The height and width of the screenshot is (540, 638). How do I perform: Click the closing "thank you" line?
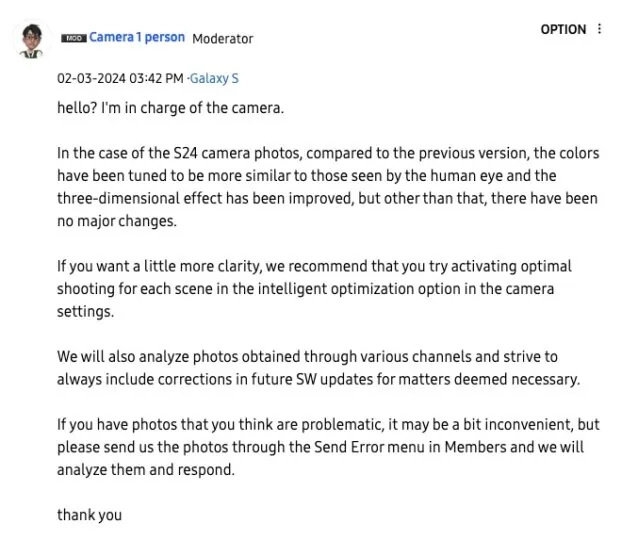tap(89, 515)
